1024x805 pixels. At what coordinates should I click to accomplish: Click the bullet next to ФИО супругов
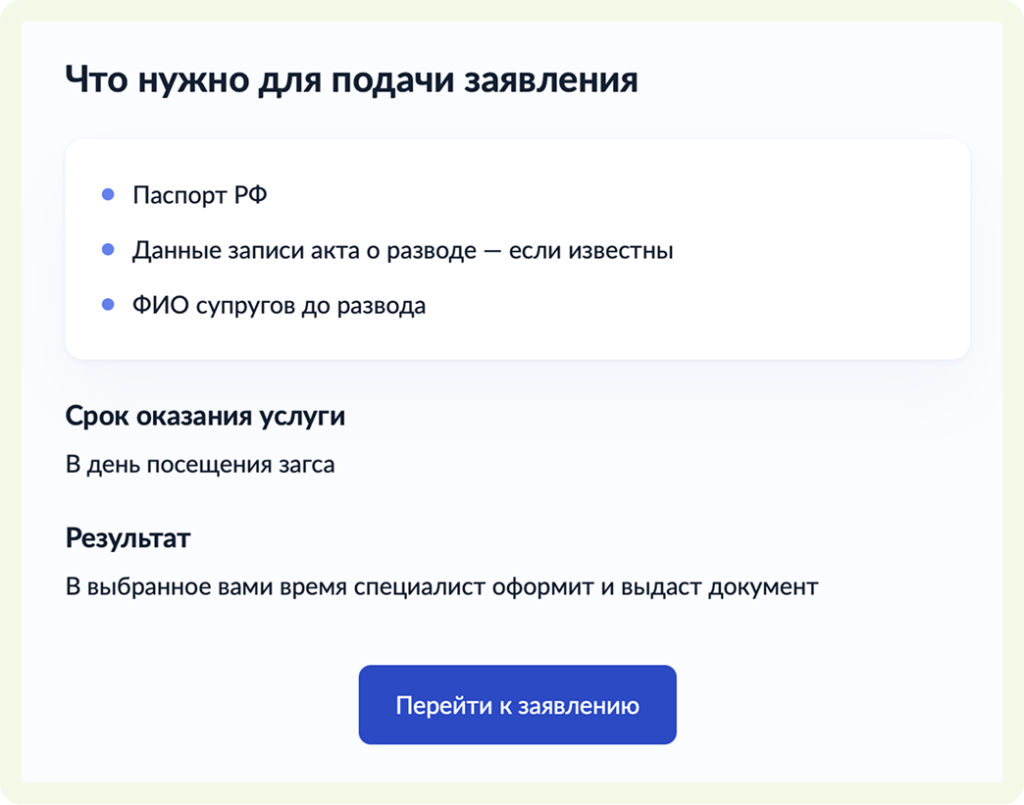pyautogui.click(x=108, y=304)
